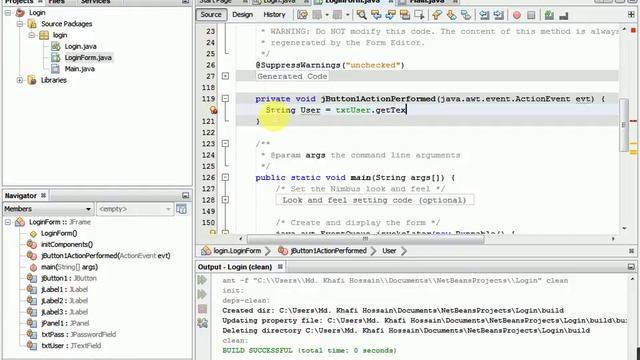Start macro recording with red circle icon
Viewport: 640px width, 360px height.
point(517,16)
